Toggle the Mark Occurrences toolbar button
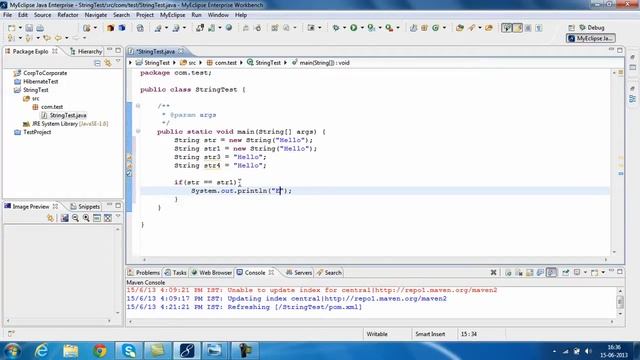 click(518, 28)
